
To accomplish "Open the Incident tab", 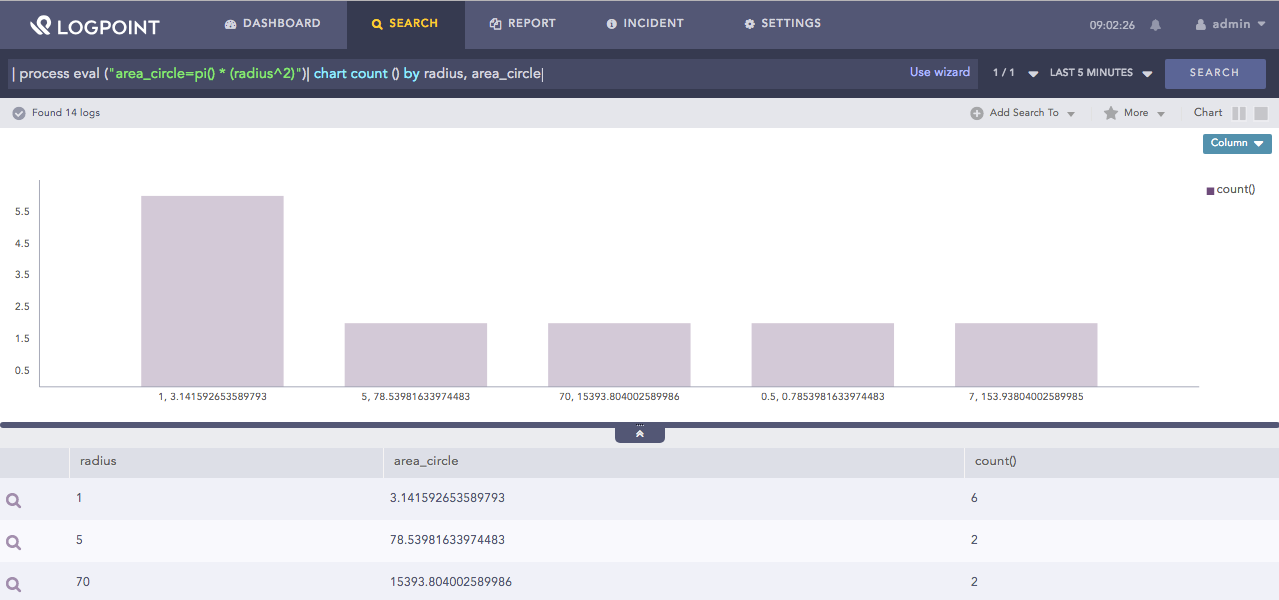I will pos(645,24).
